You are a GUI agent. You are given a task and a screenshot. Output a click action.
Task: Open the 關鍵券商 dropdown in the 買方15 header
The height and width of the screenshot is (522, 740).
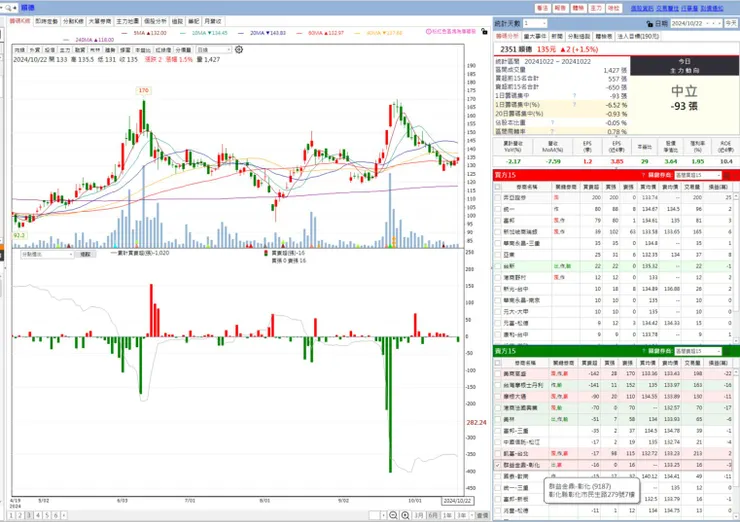pos(698,175)
